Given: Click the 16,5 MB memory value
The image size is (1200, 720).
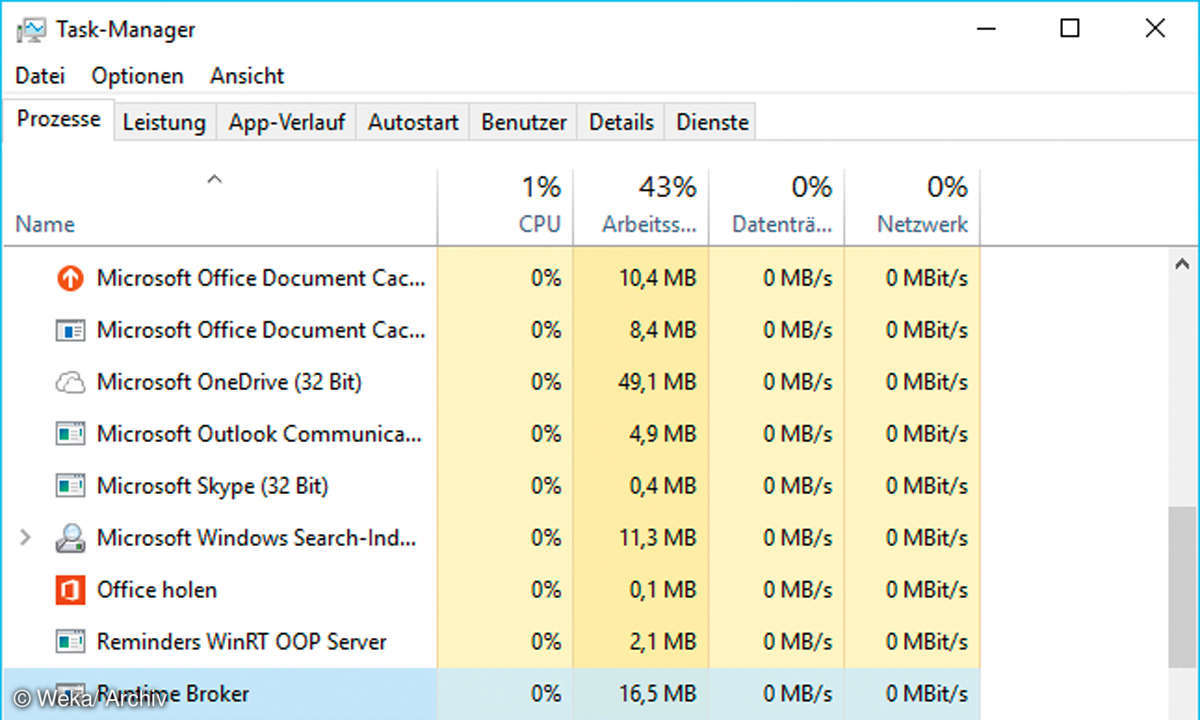Looking at the screenshot, I should point(658,694).
